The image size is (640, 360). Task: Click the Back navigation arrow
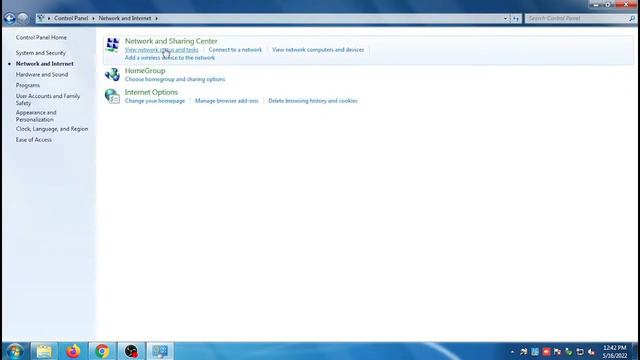10,18
